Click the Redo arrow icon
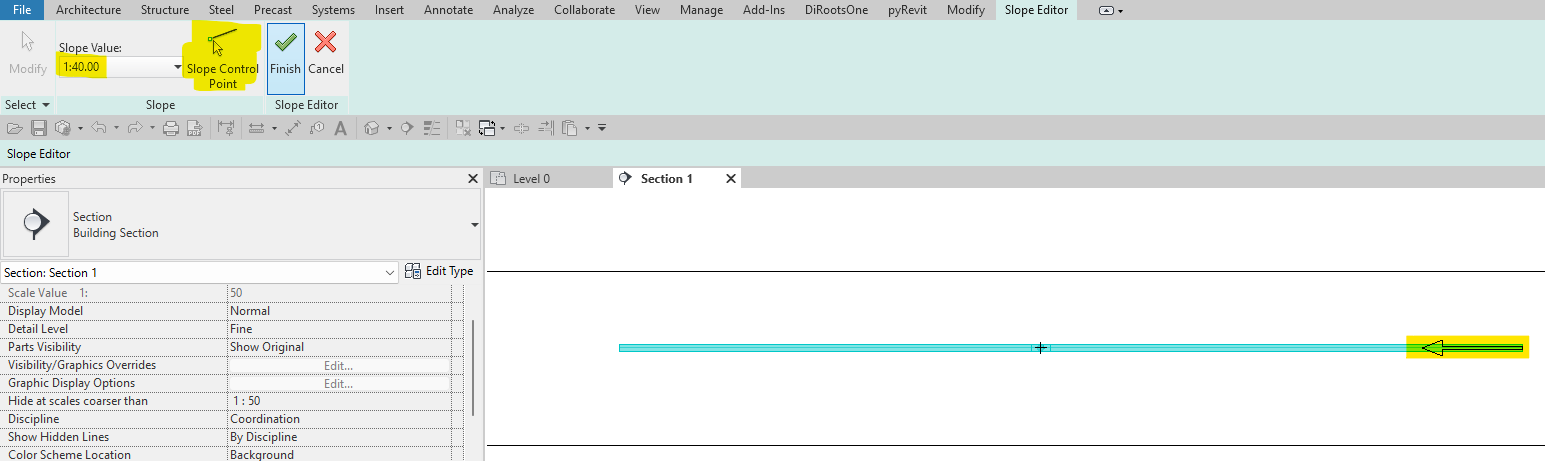Screen dimensions: 1545x461 click(x=135, y=128)
